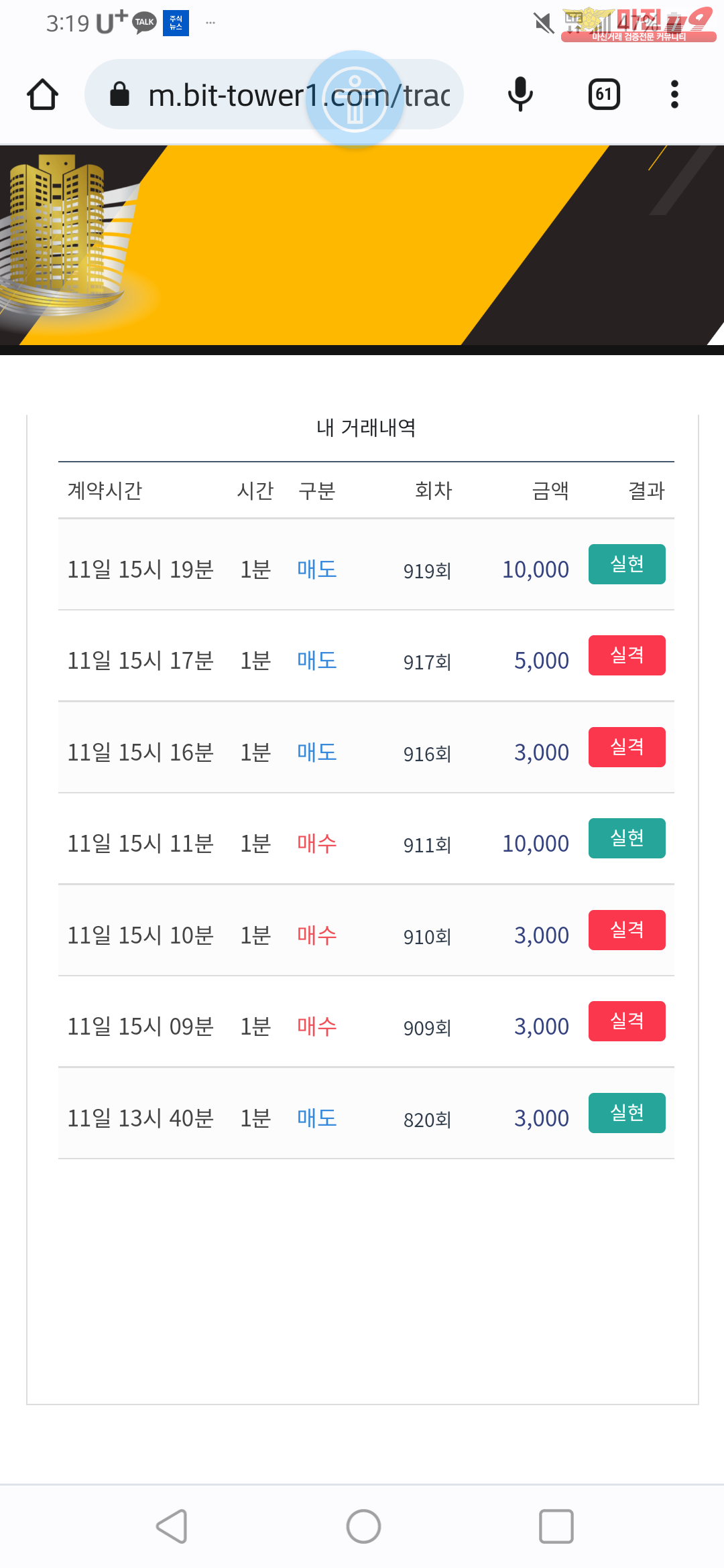Tap the green 실현 badge for 911회
Screen dimensions: 724x1568
point(627,838)
